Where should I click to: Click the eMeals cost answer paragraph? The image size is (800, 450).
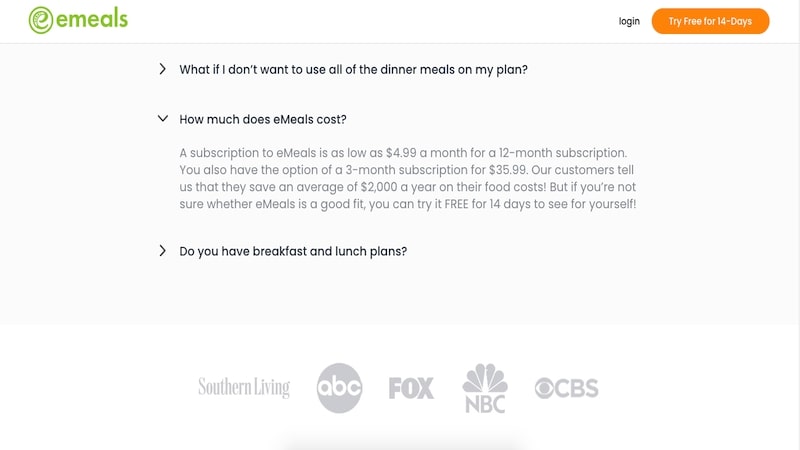point(408,179)
